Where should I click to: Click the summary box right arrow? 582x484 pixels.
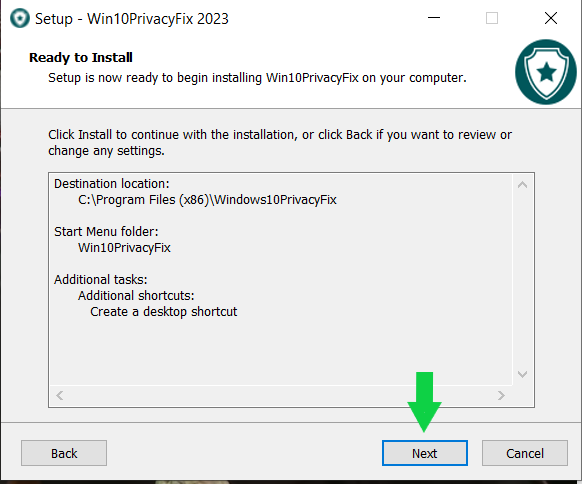click(x=501, y=396)
